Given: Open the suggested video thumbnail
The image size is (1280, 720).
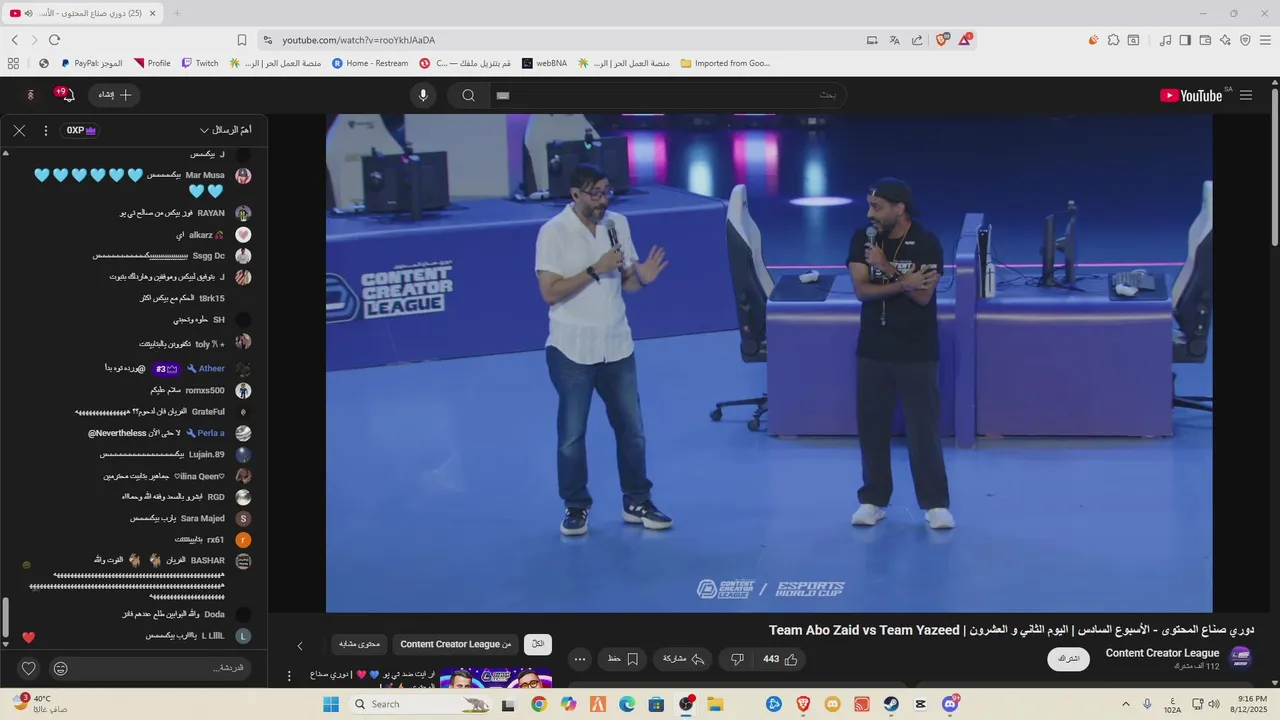Looking at the screenshot, I should click(496, 679).
